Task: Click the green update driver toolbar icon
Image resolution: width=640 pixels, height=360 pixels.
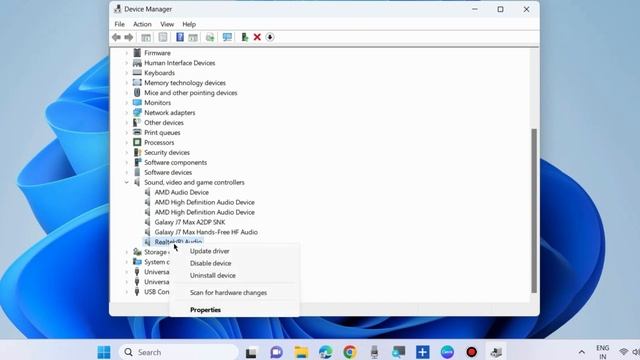Action: pyautogui.click(x=244, y=37)
